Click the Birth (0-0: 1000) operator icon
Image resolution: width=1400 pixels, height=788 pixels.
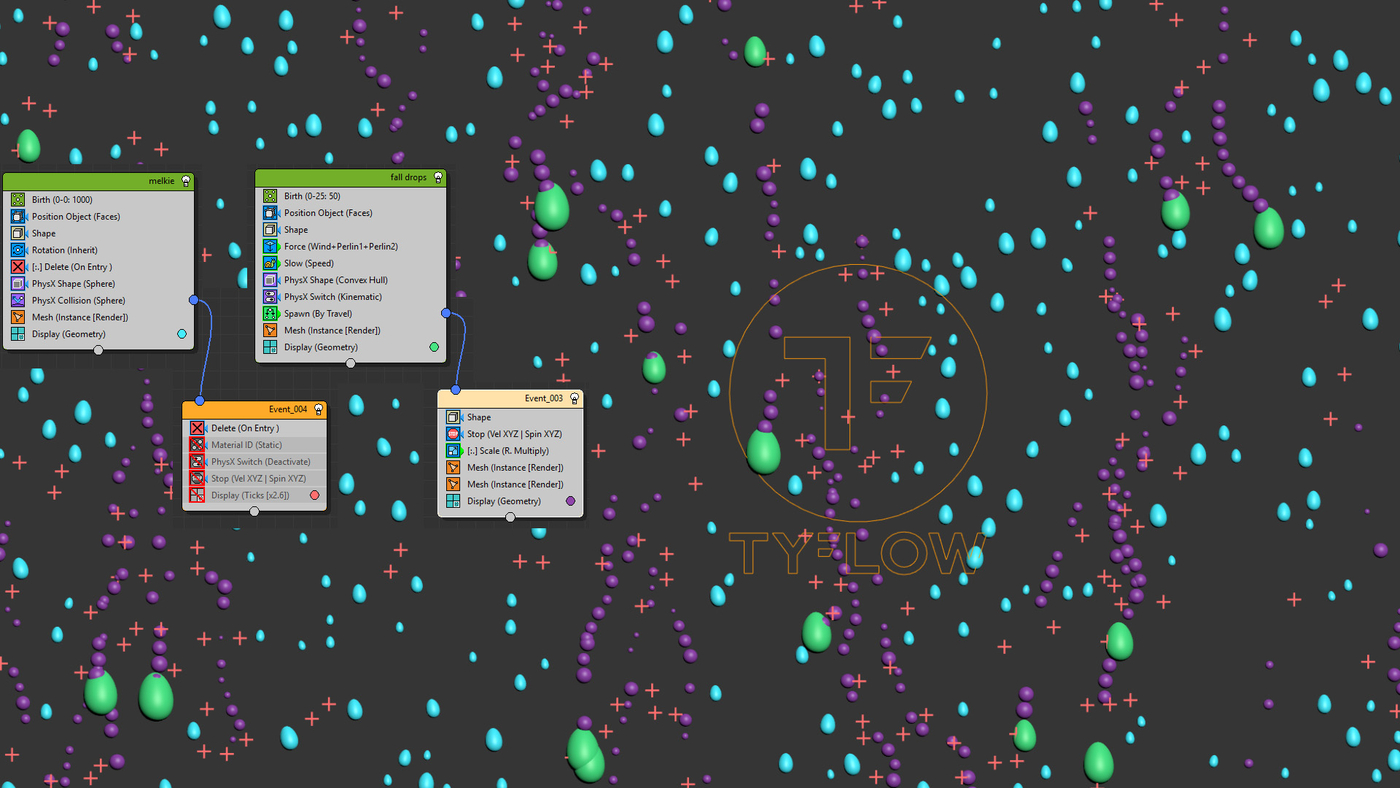(x=18, y=200)
